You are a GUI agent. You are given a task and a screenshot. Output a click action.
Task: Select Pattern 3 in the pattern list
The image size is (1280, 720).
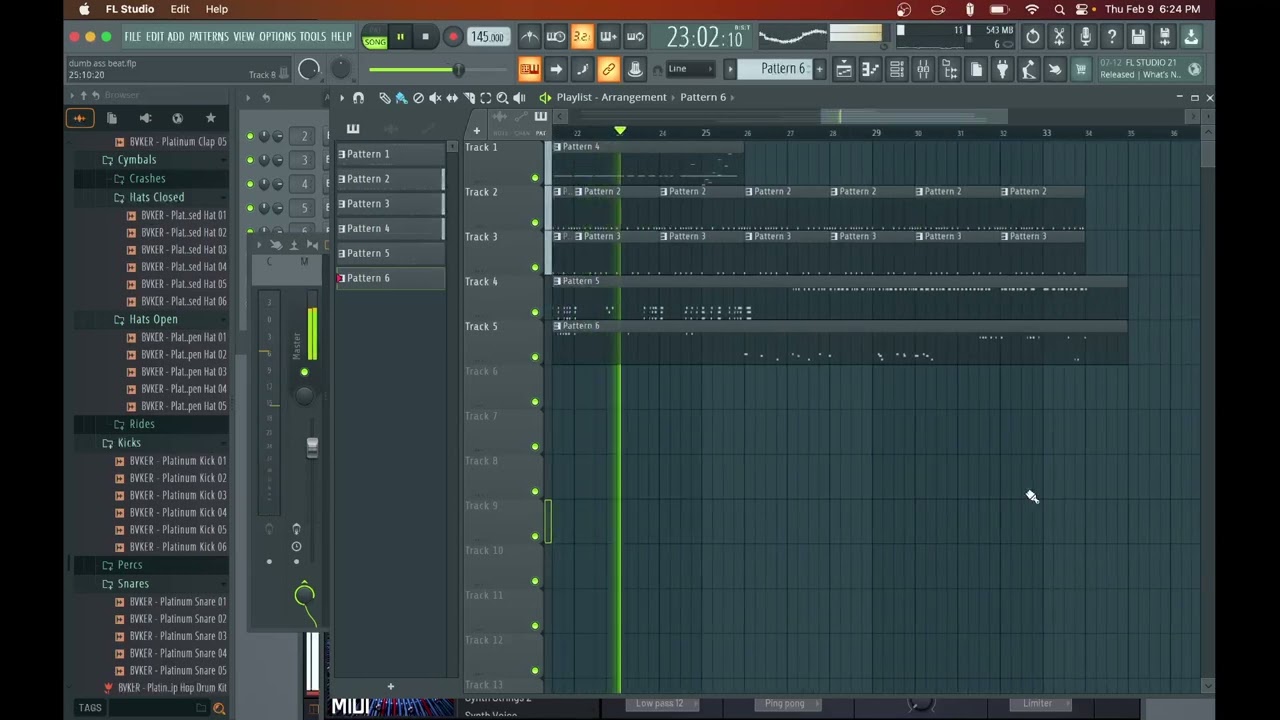pos(391,204)
